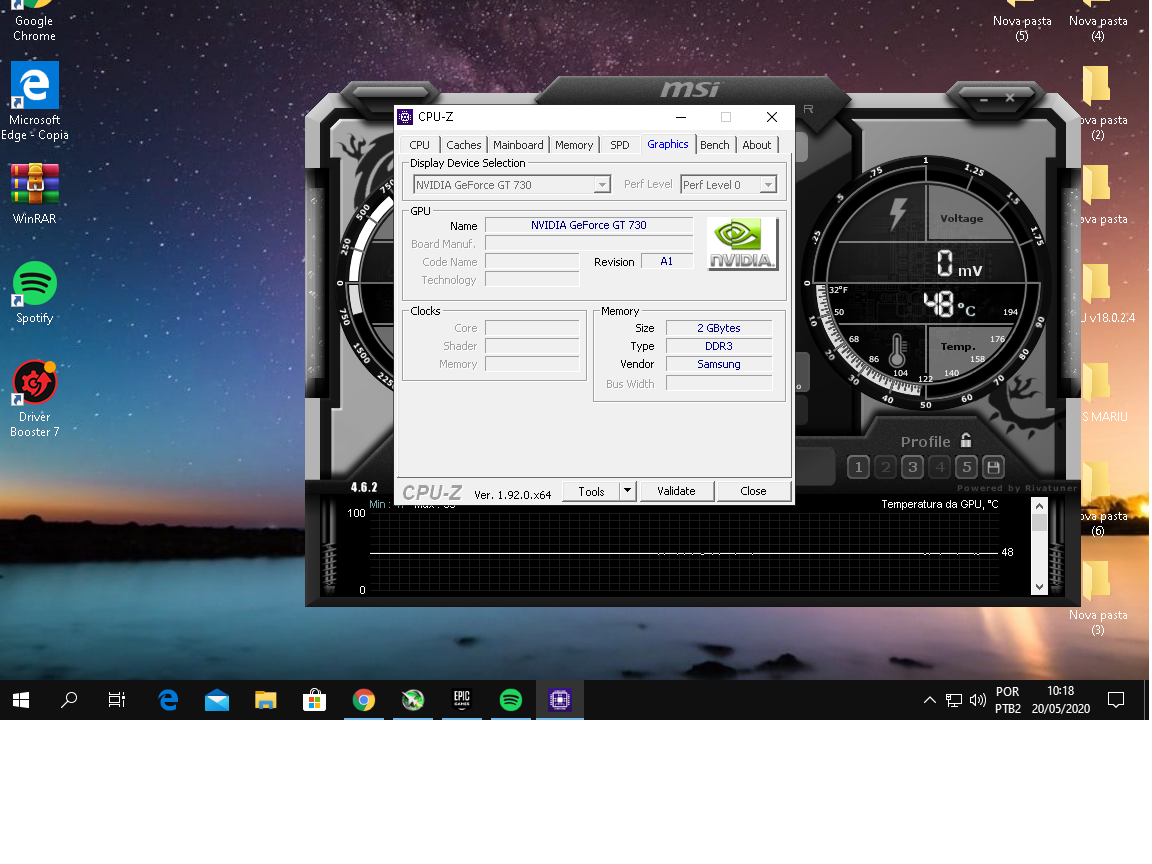The width and height of the screenshot is (1152, 864).
Task: Open Microsoft Store from taskbar
Action: (x=314, y=700)
